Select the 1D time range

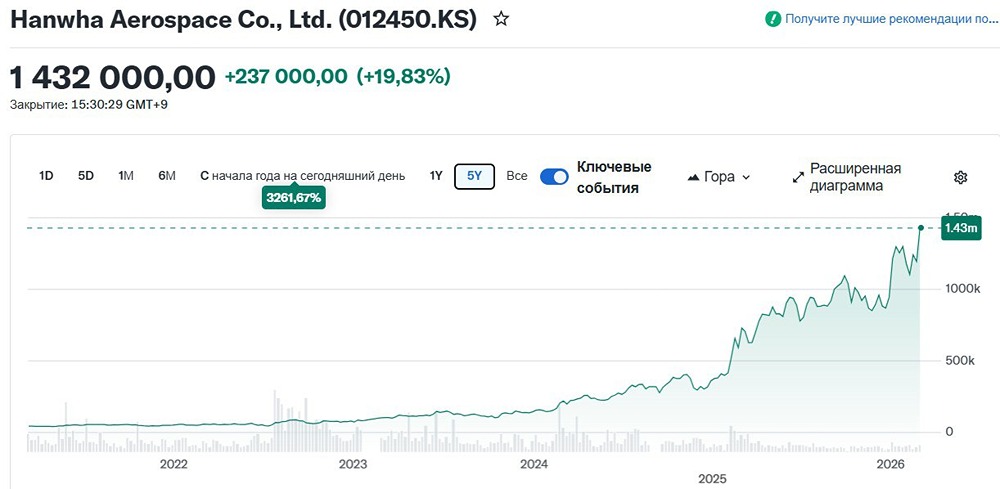tap(46, 176)
